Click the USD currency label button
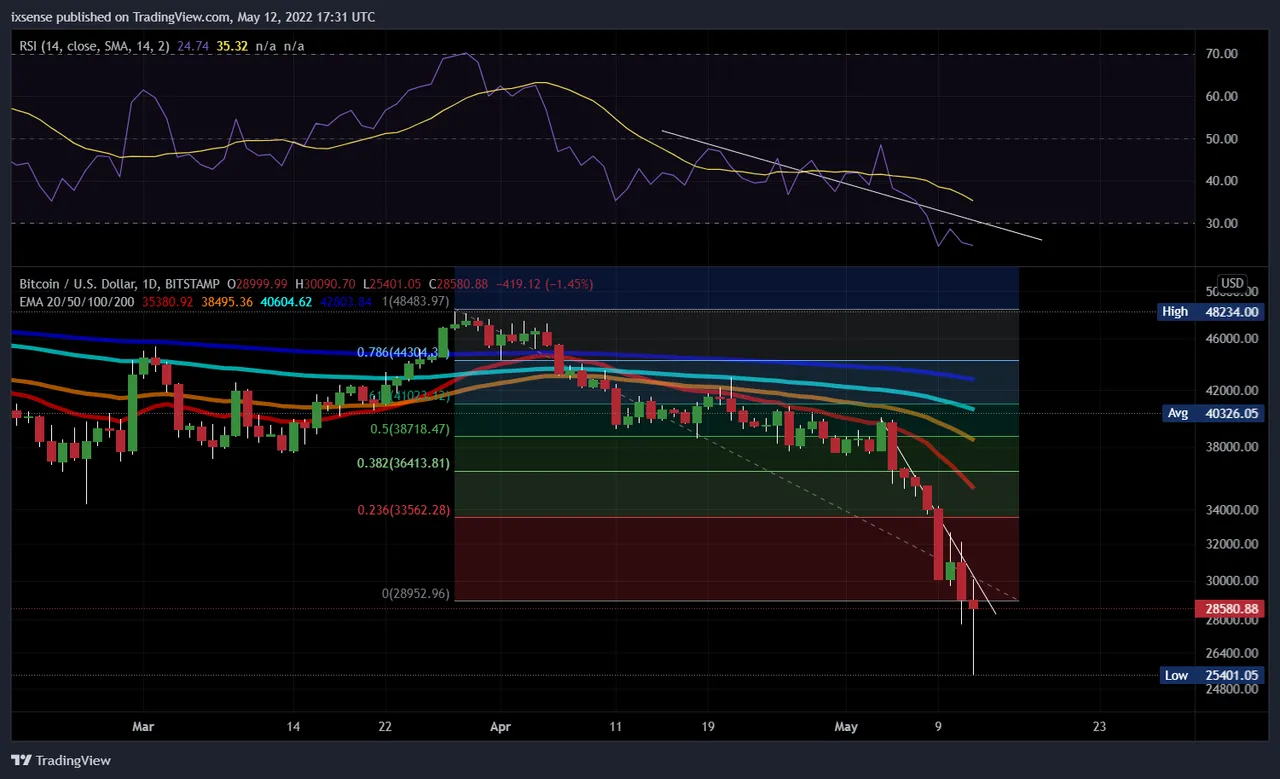 click(x=1232, y=283)
